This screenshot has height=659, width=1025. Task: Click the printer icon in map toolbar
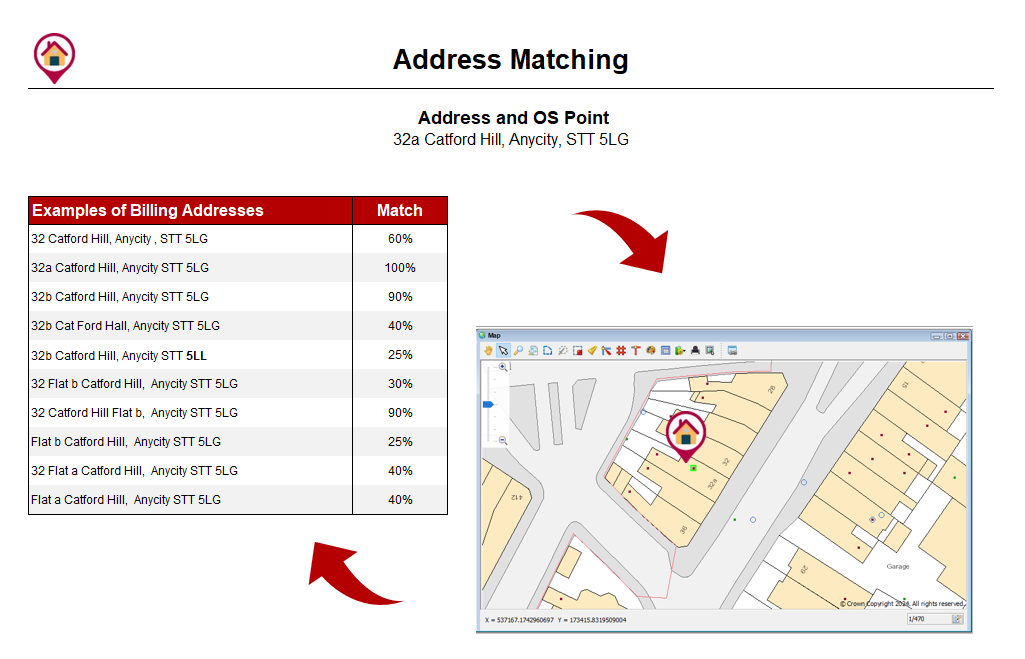[695, 351]
